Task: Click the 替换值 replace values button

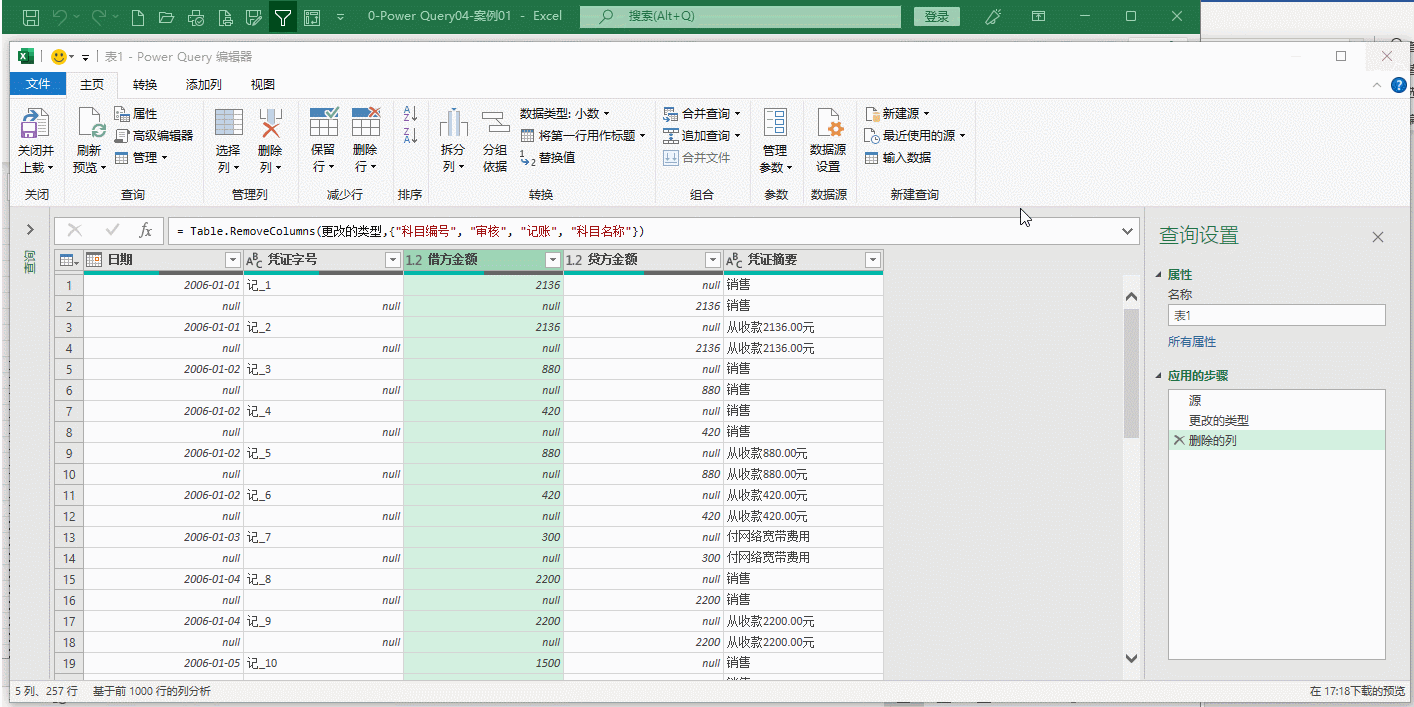Action: [548, 157]
